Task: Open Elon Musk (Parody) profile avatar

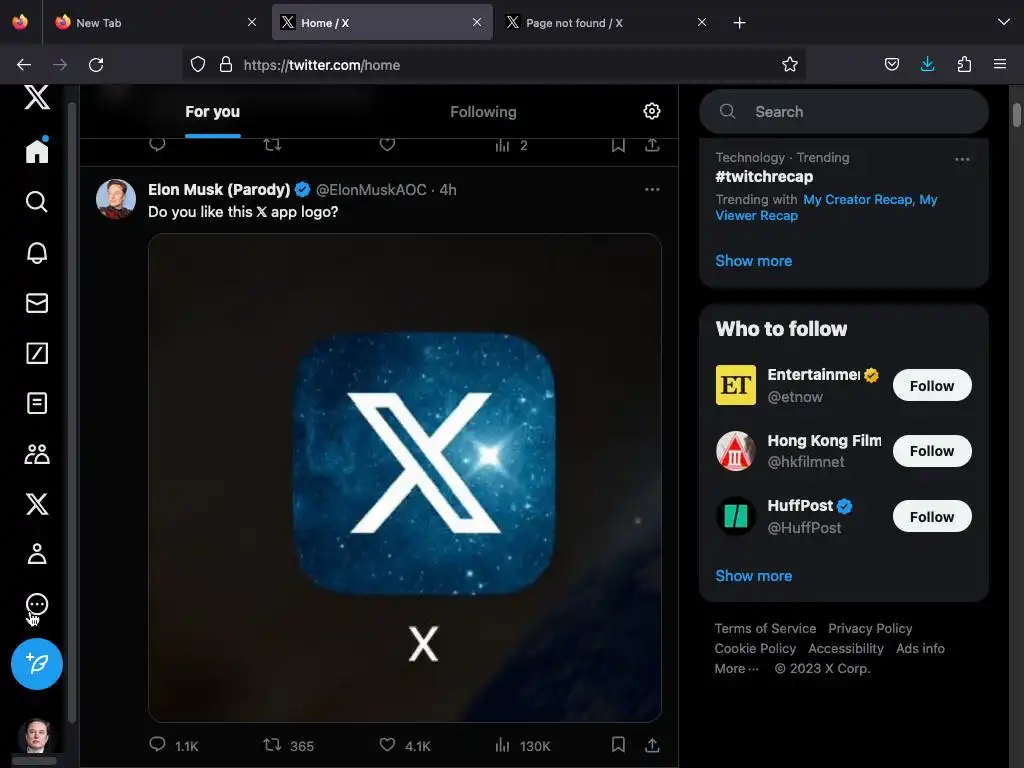Action: coord(116,199)
